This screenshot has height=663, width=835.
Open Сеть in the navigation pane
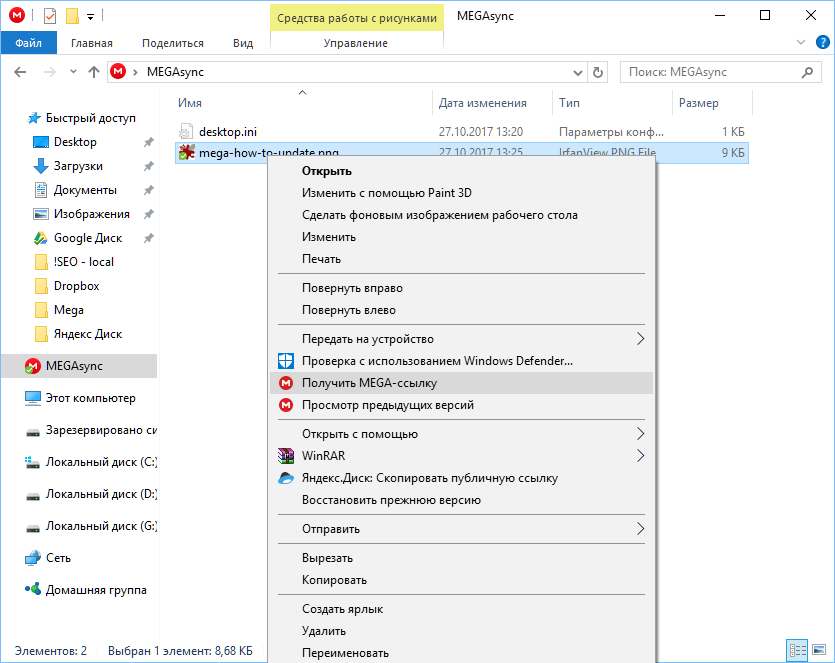(x=58, y=558)
